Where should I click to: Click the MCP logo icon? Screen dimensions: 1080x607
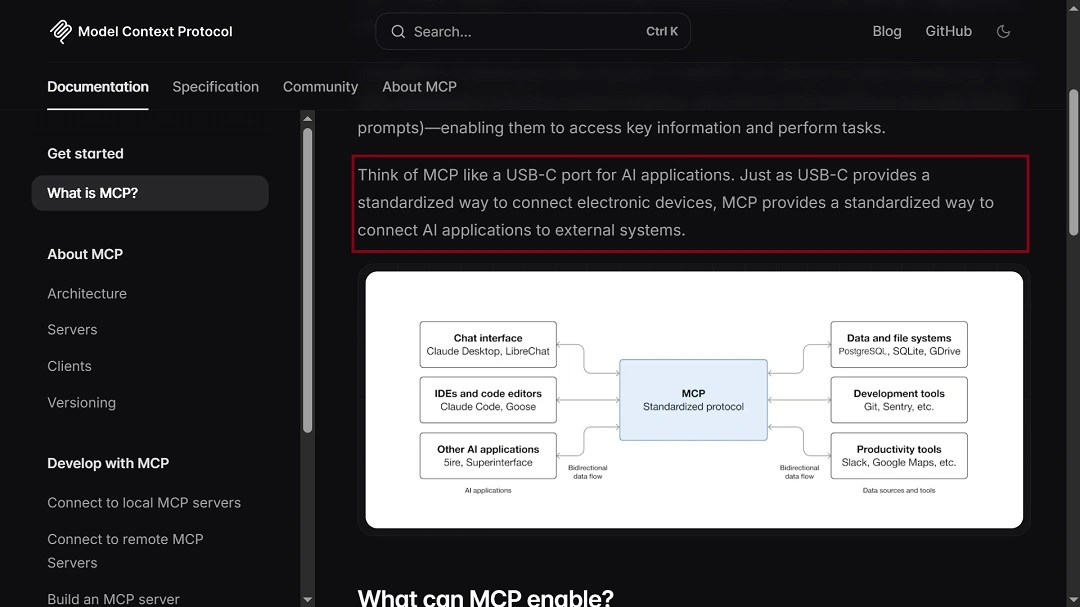pos(60,31)
